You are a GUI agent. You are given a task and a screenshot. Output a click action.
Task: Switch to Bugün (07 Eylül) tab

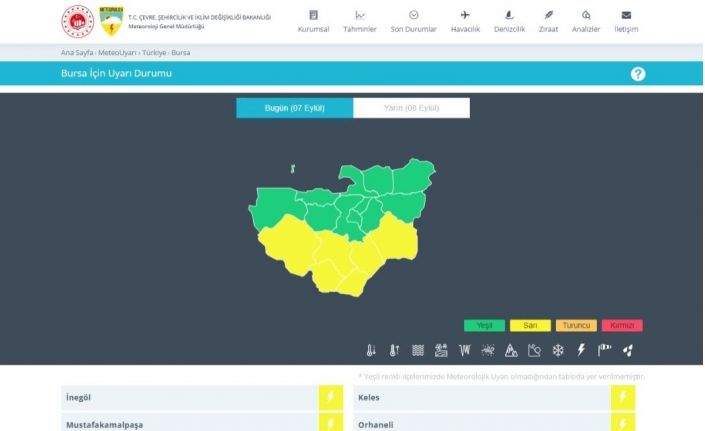click(294, 108)
